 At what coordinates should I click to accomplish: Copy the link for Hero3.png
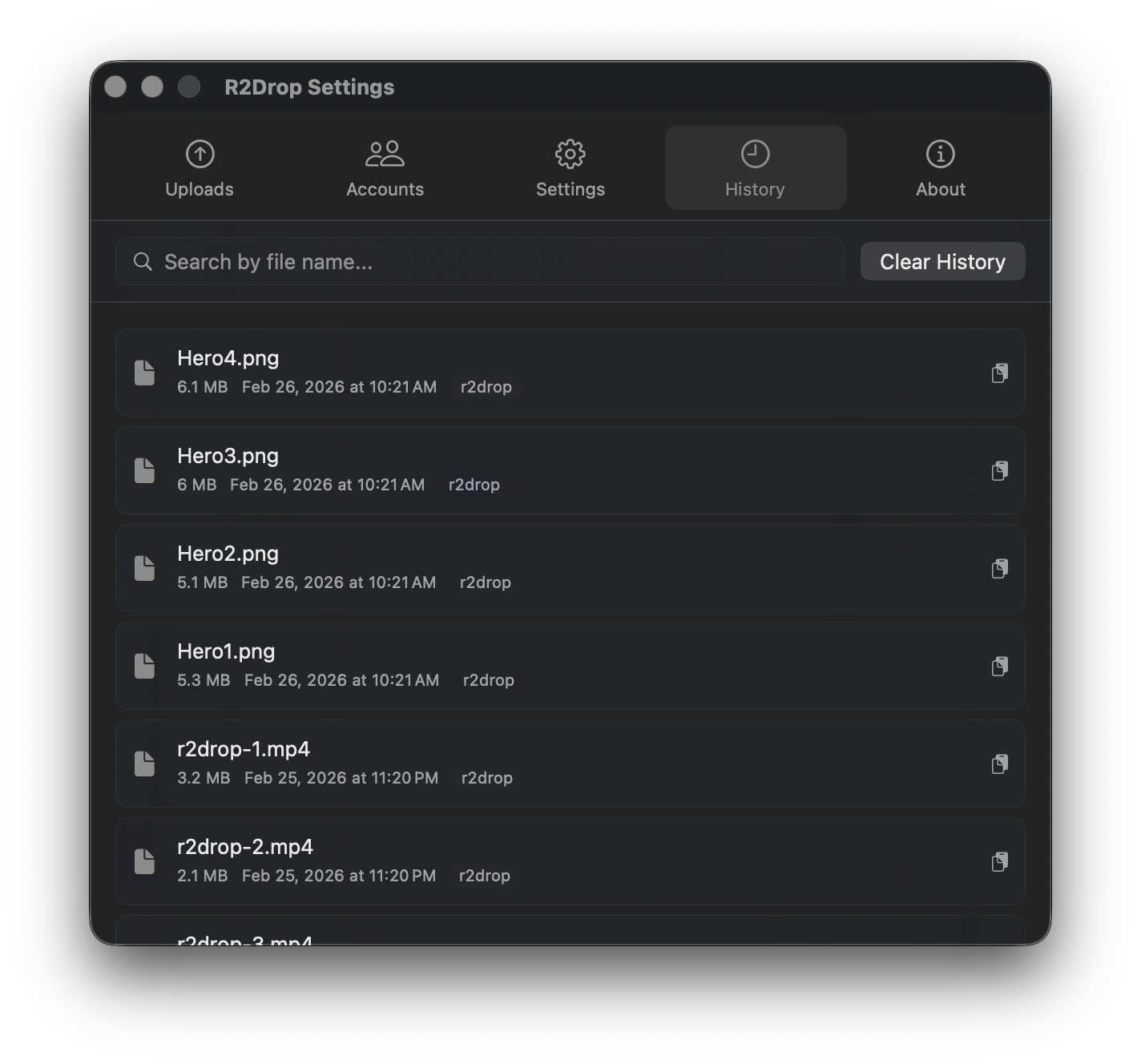point(999,470)
